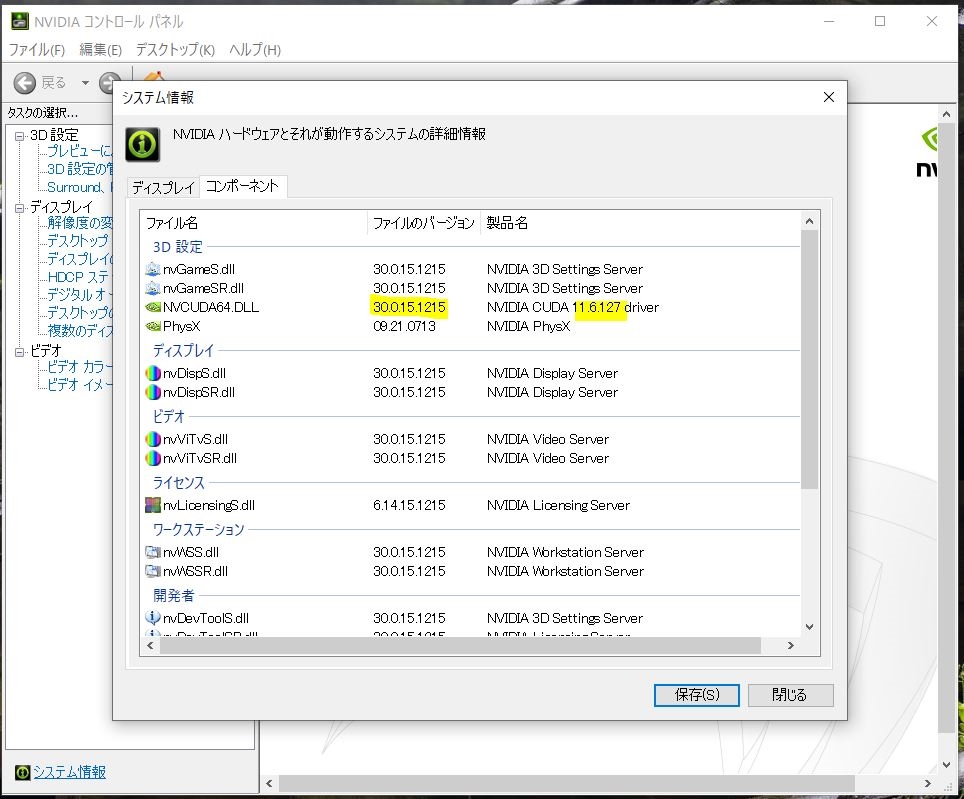964x799 pixels.
Task: Open the ファイル(F) menu
Action: (37, 50)
